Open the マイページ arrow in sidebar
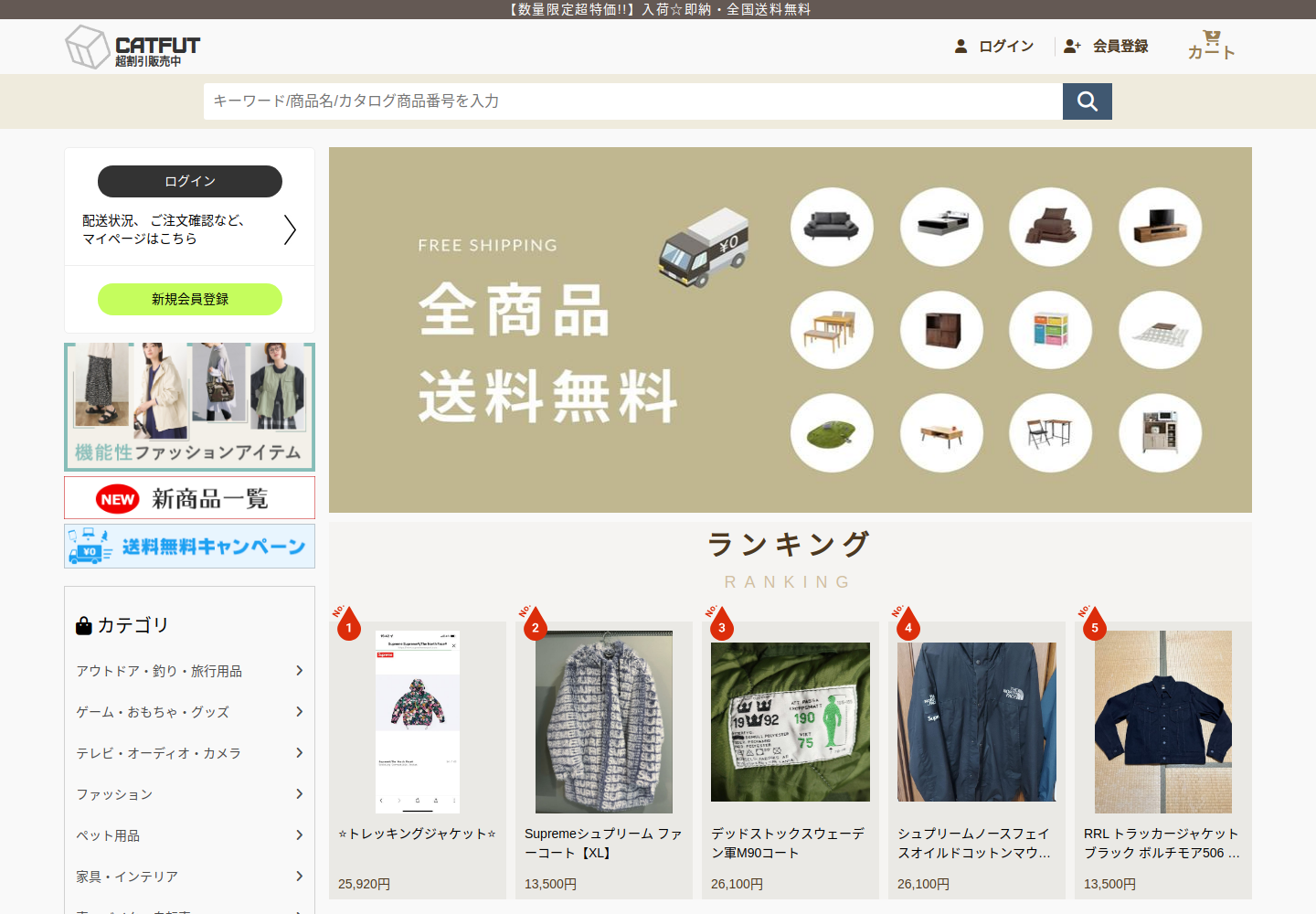The width and height of the screenshot is (1316, 914). tap(290, 229)
